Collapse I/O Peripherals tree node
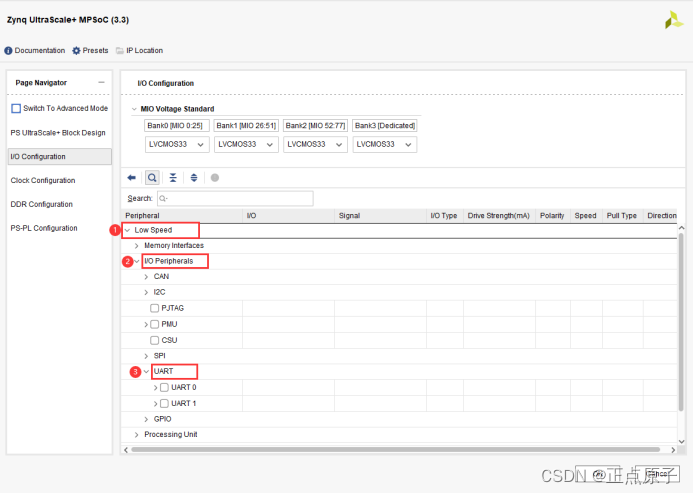 (x=137, y=261)
